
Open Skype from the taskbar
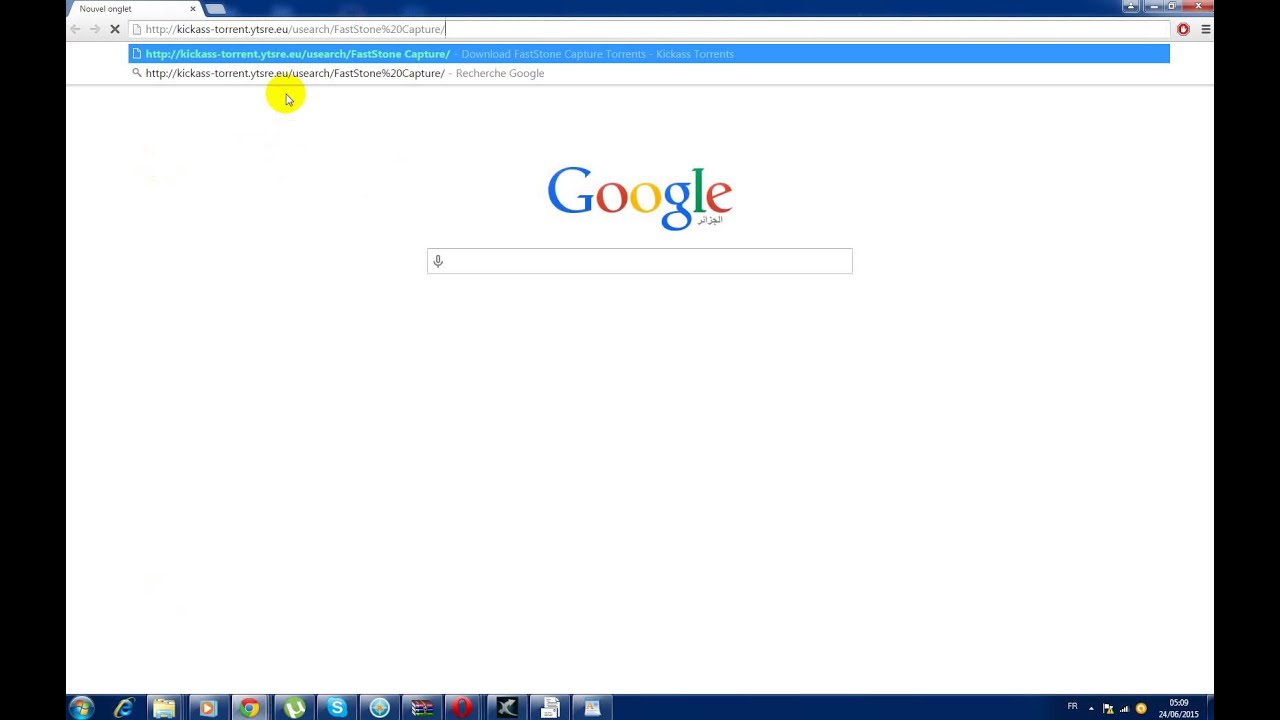pyautogui.click(x=337, y=708)
